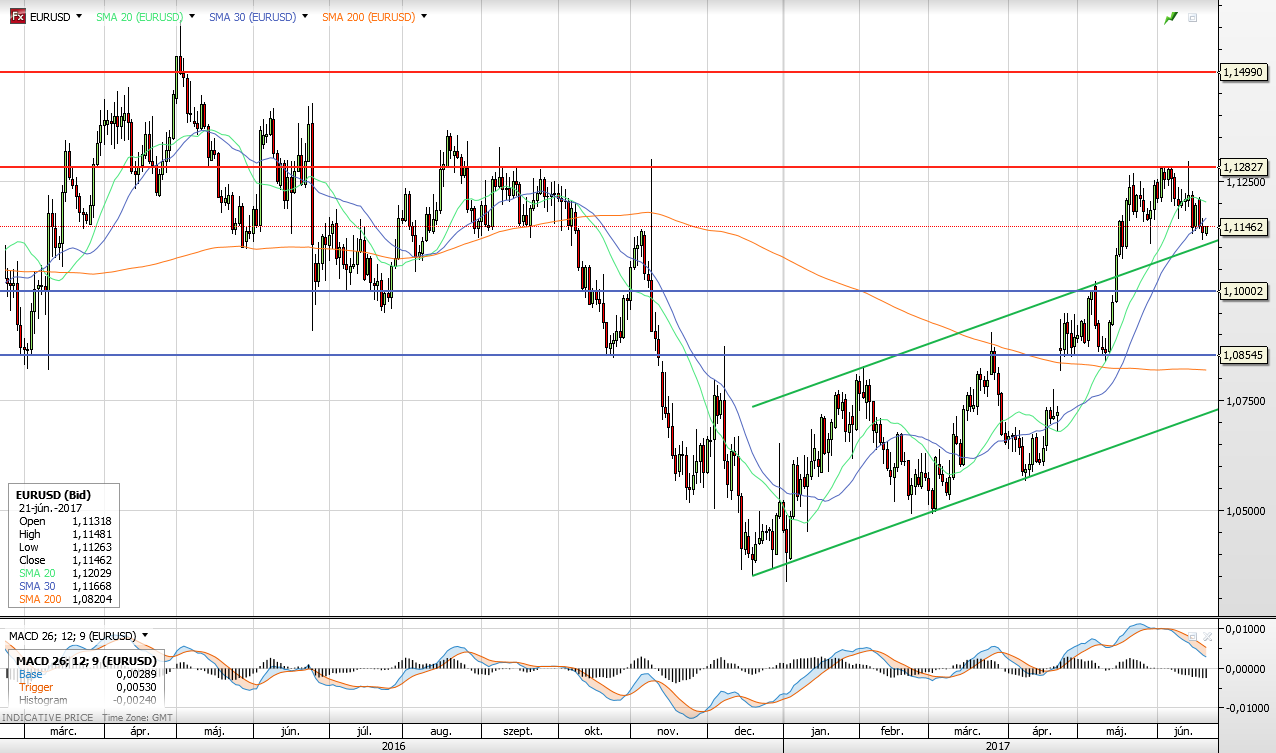This screenshot has width=1276, height=753.
Task: Click the okt. month on time axis
Action: (593, 732)
